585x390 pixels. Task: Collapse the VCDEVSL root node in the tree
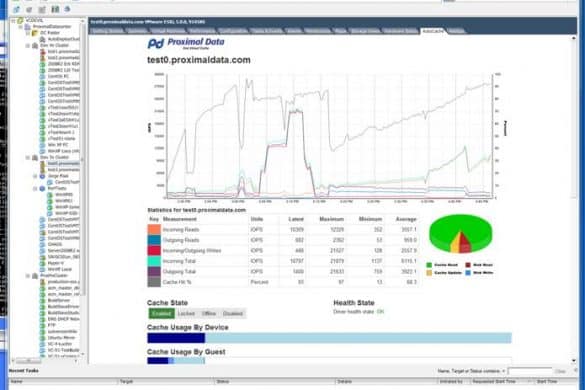(x=13, y=21)
